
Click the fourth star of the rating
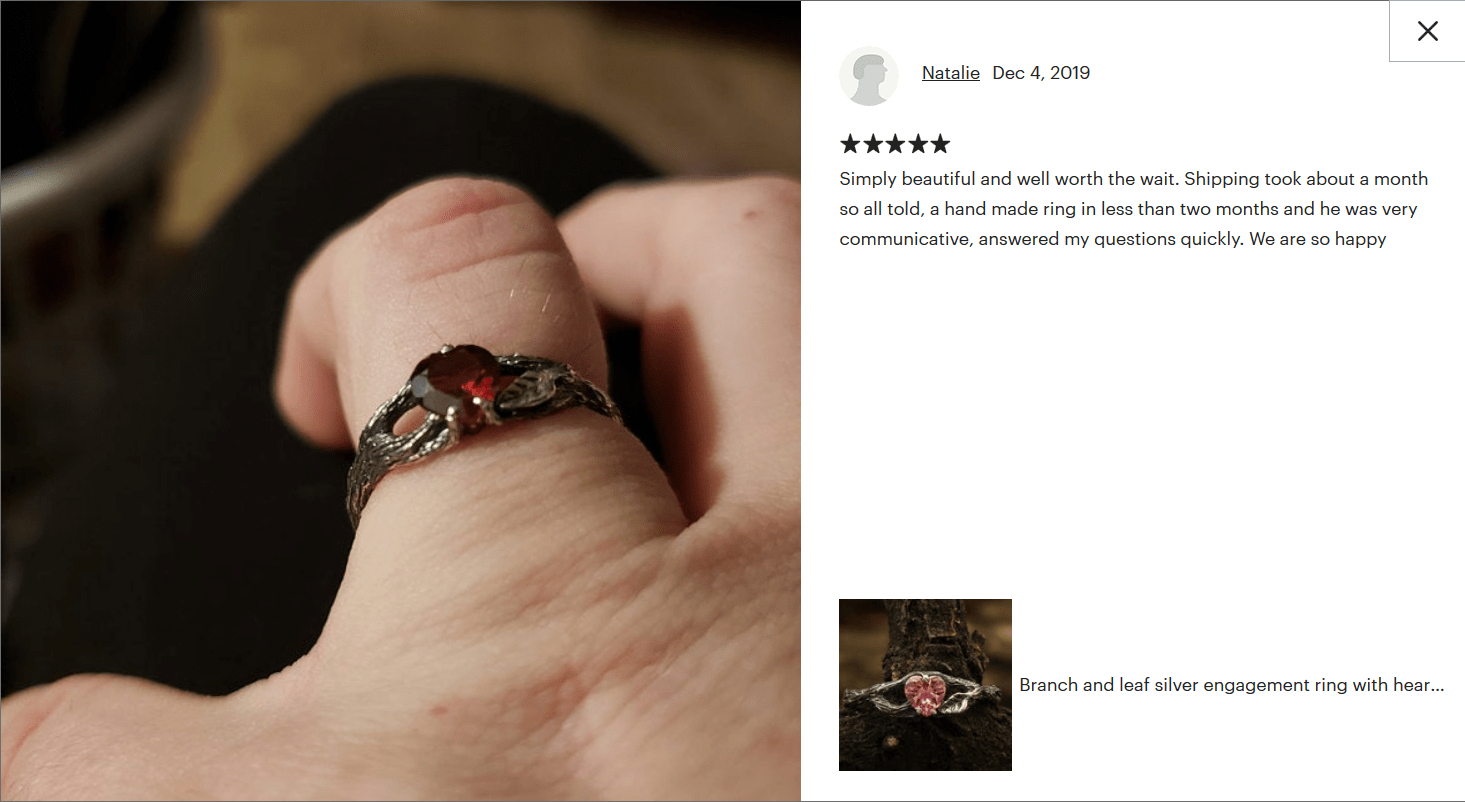point(917,144)
